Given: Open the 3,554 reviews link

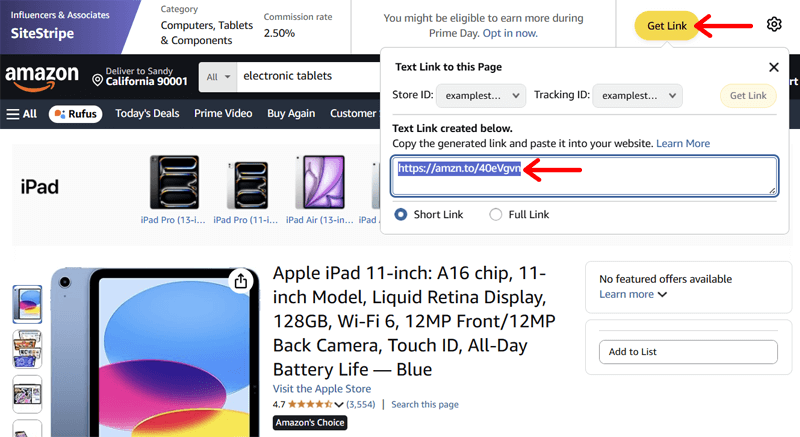Looking at the screenshot, I should pos(361,404).
